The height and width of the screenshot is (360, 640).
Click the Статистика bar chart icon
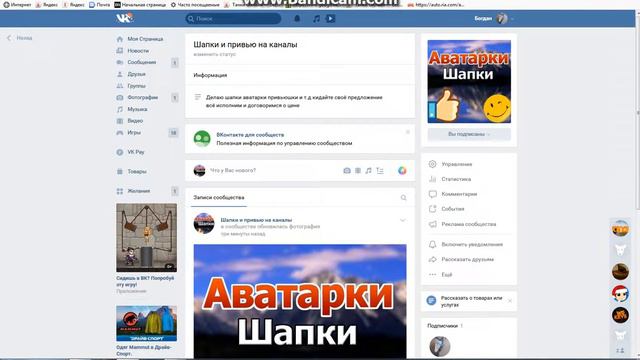coord(433,179)
